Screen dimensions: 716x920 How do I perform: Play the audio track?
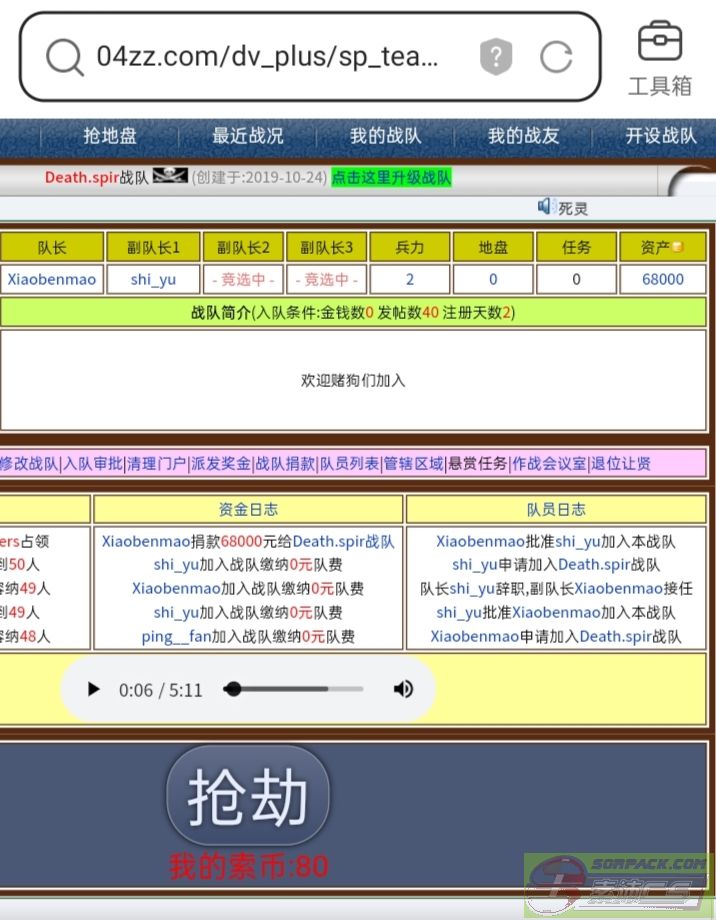click(x=94, y=689)
